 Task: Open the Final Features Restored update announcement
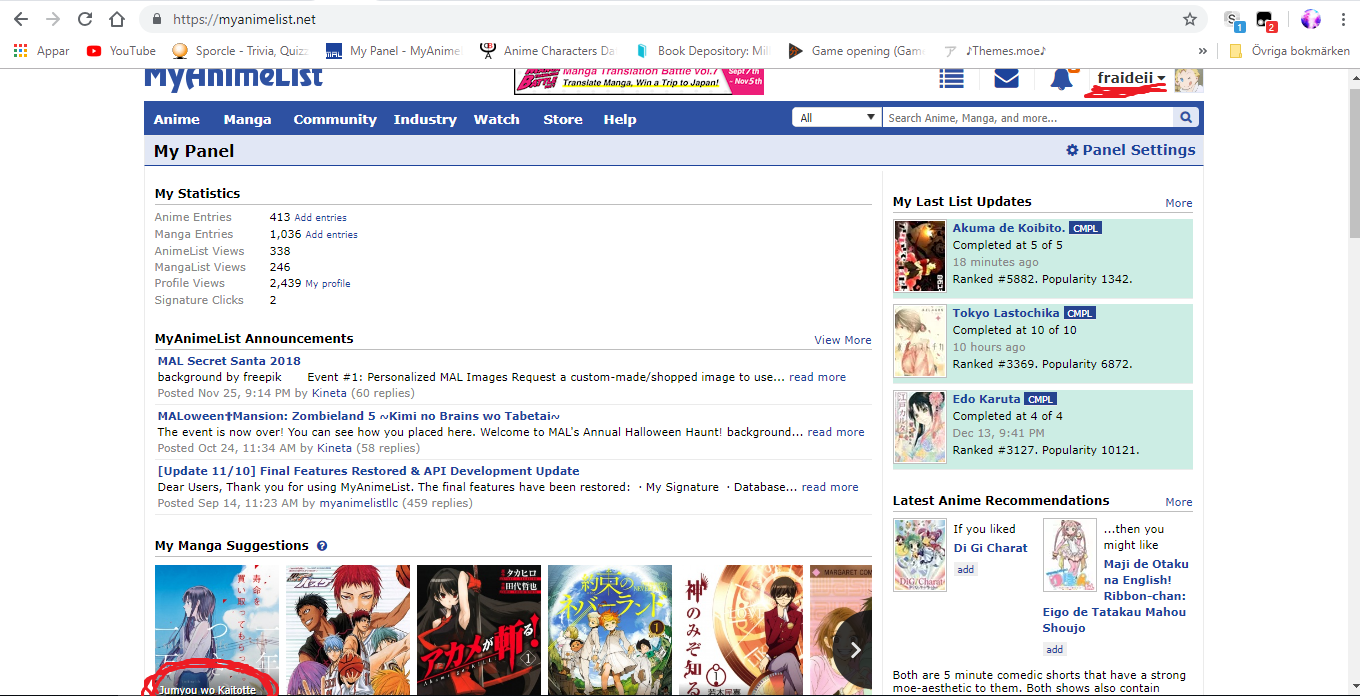(x=368, y=471)
